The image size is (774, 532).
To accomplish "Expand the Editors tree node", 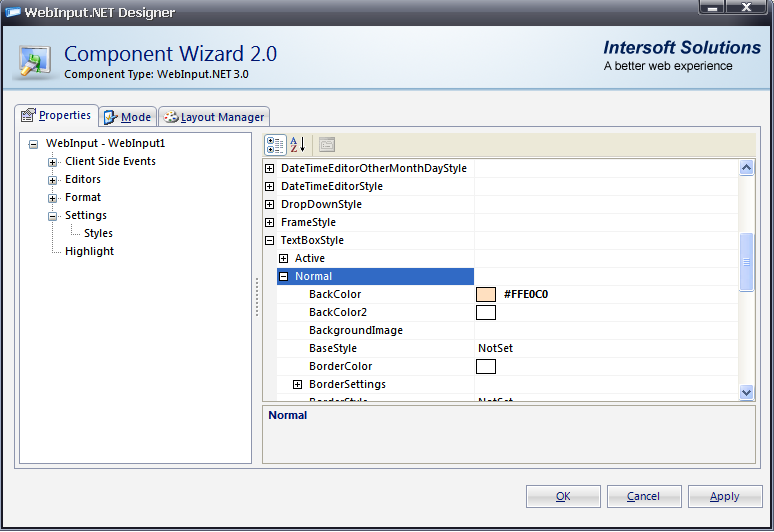I will [x=53, y=180].
